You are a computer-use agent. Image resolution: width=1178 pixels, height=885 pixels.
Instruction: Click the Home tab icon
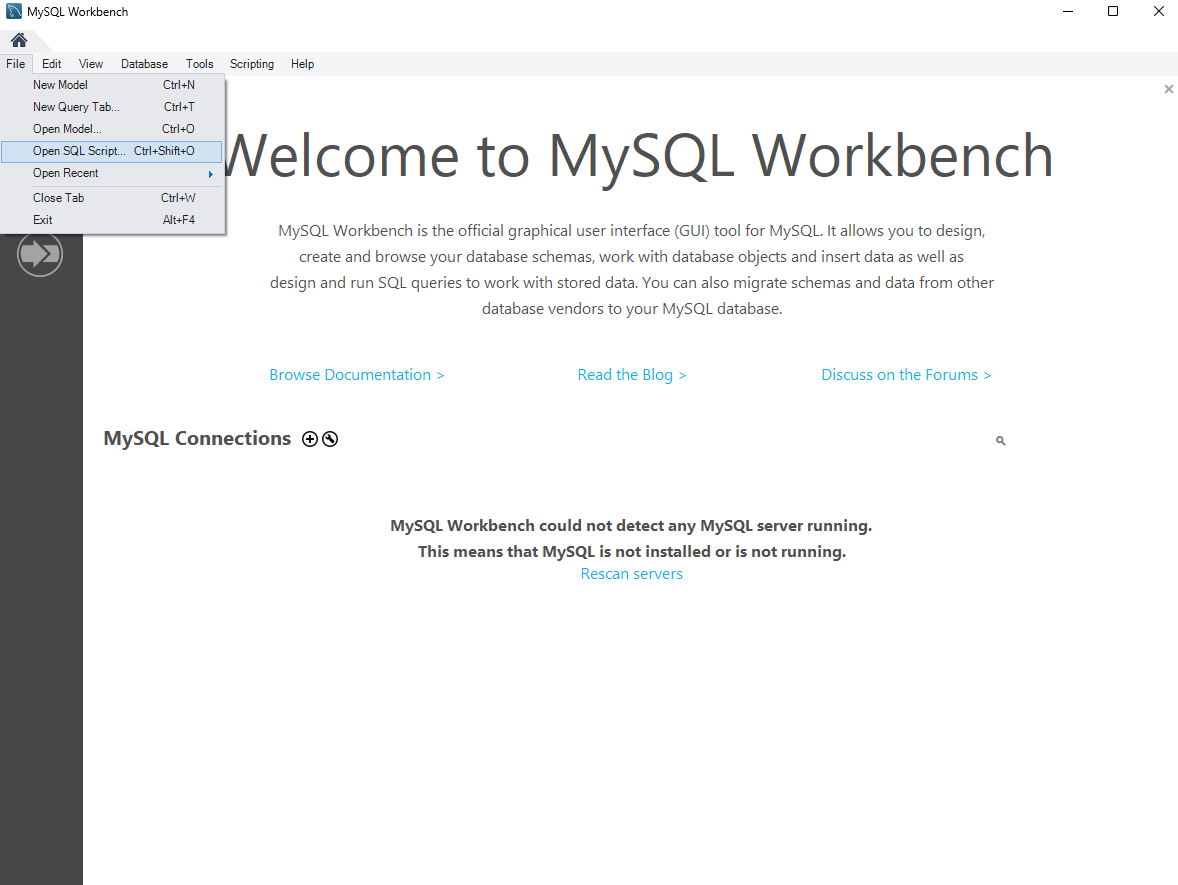coord(18,40)
